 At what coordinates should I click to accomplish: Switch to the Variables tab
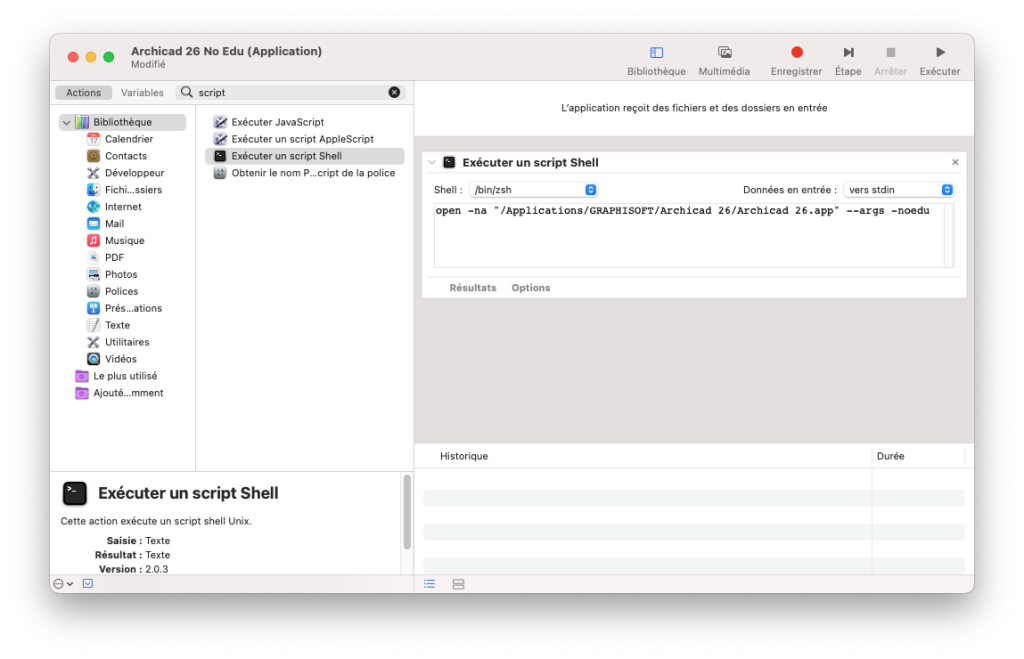tap(142, 92)
